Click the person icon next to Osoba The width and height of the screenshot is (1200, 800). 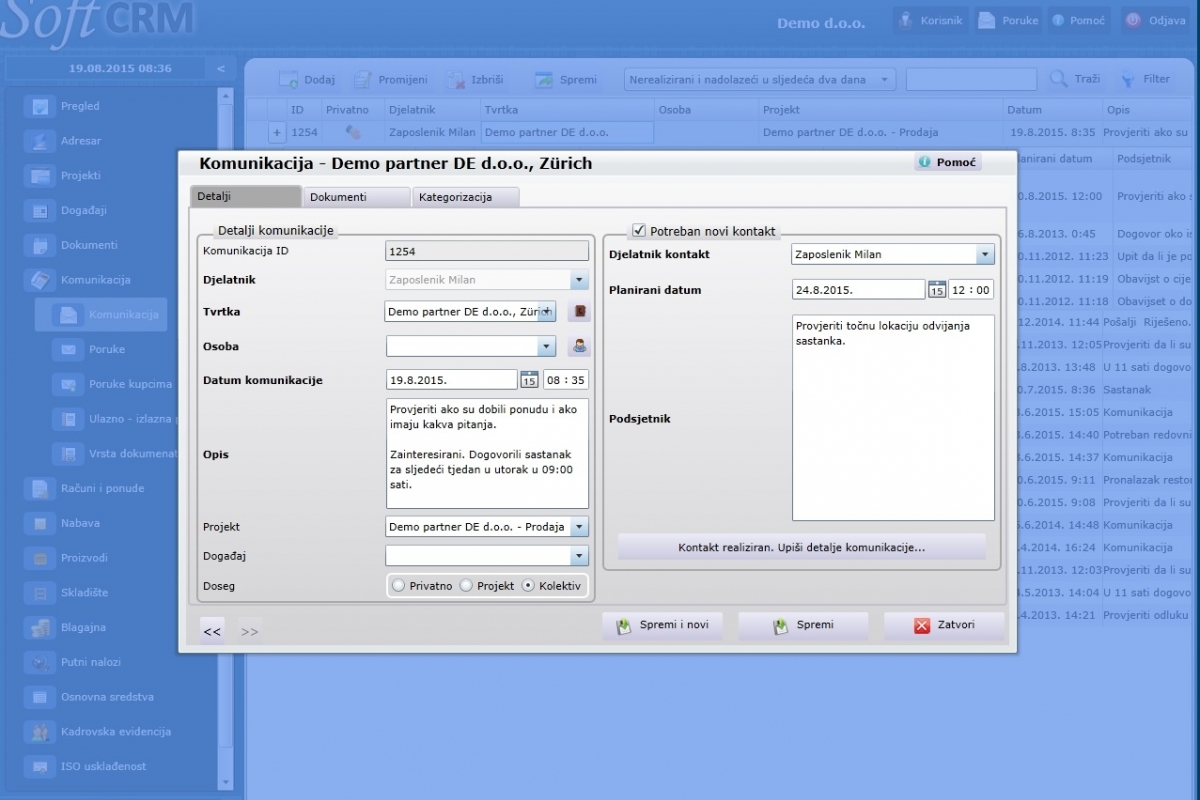579,347
